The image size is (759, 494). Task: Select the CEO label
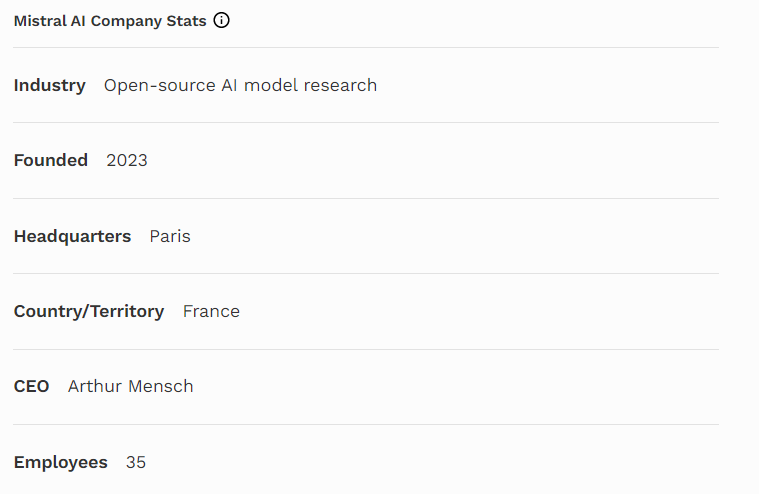click(x=31, y=386)
